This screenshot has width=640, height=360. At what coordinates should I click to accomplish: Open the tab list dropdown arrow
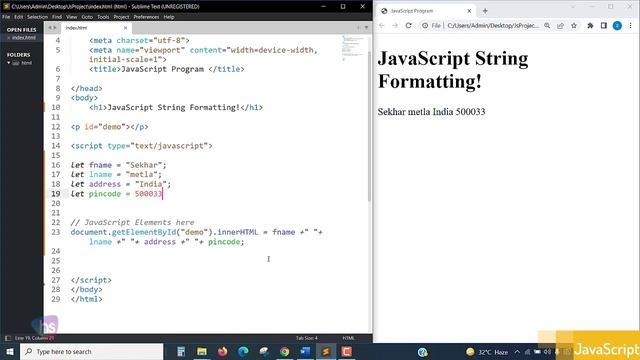pos(366,28)
